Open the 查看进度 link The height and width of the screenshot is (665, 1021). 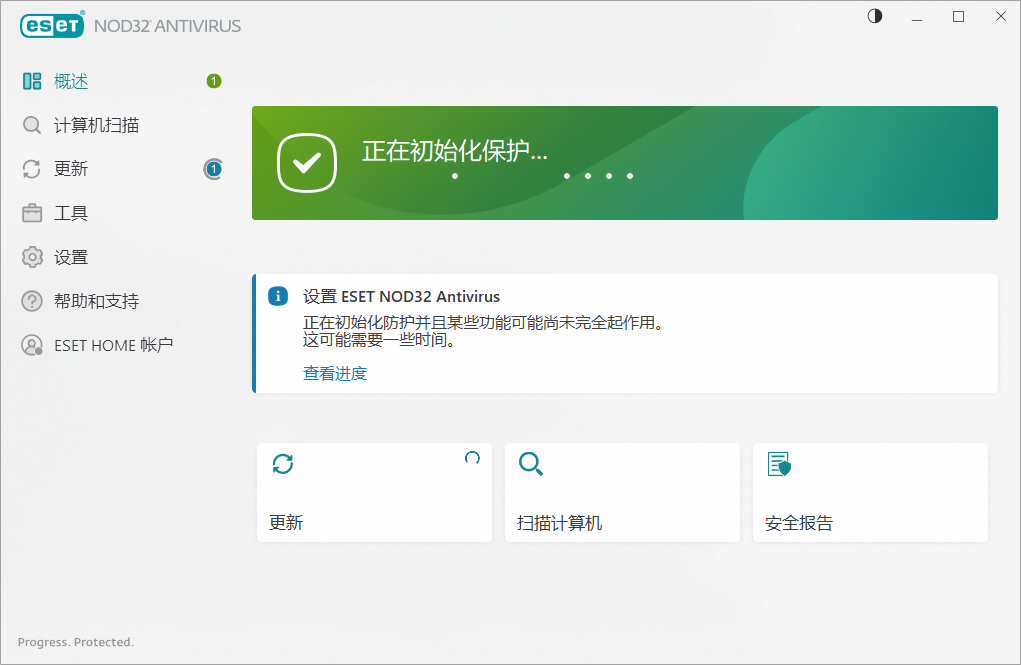click(335, 373)
